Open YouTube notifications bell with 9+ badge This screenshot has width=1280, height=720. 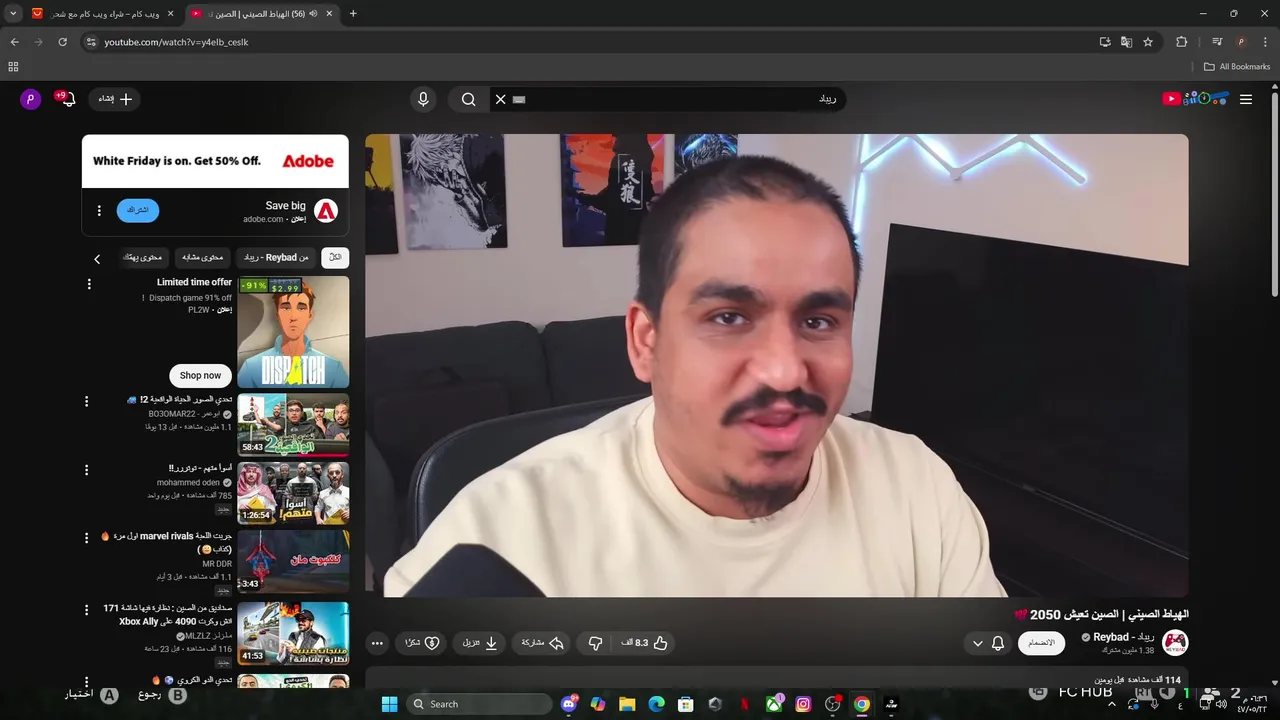point(67,98)
